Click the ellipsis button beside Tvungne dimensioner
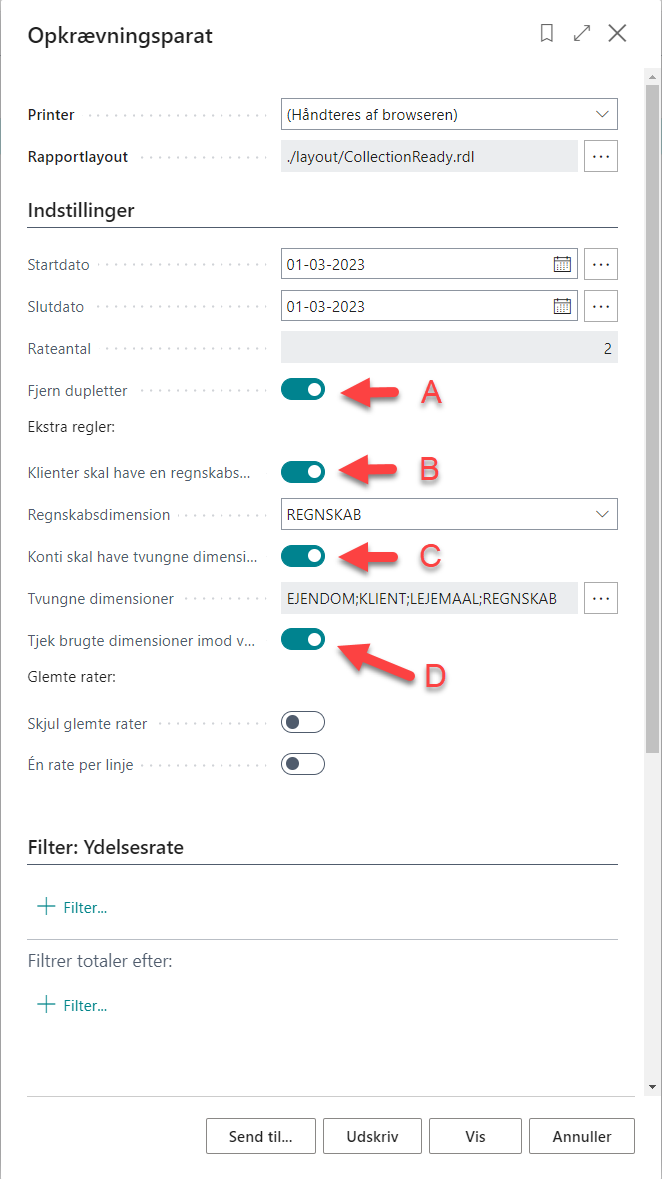662x1179 pixels. point(600,598)
